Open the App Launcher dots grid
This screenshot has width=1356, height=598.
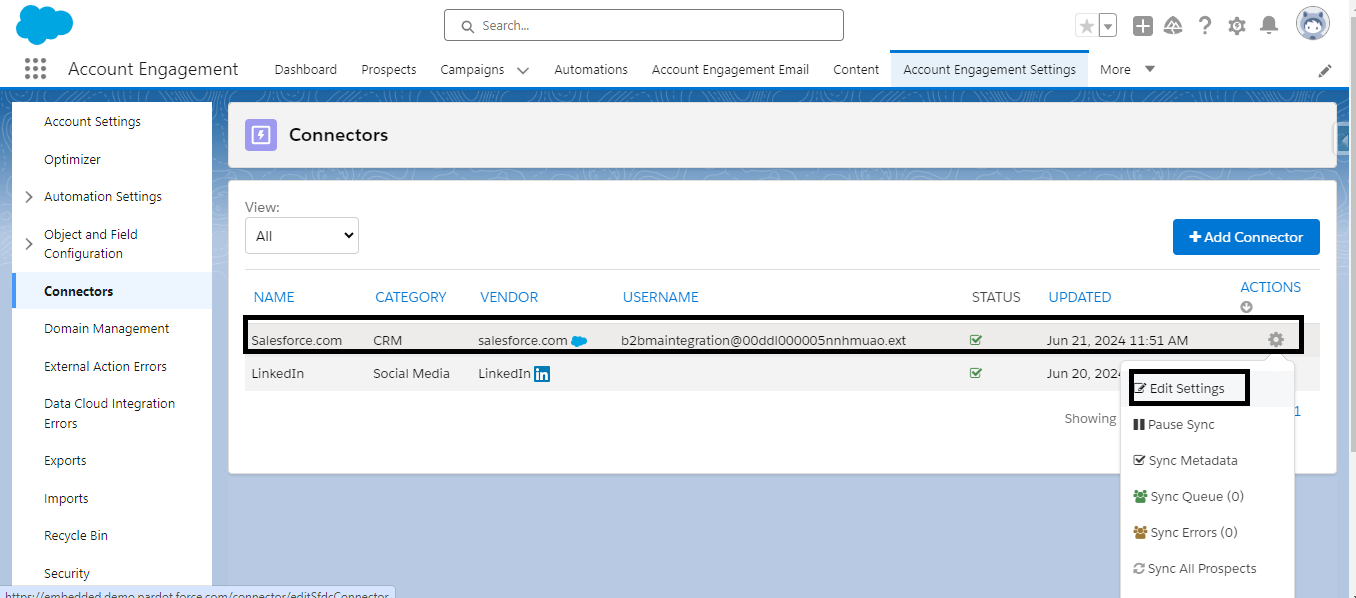(35, 69)
